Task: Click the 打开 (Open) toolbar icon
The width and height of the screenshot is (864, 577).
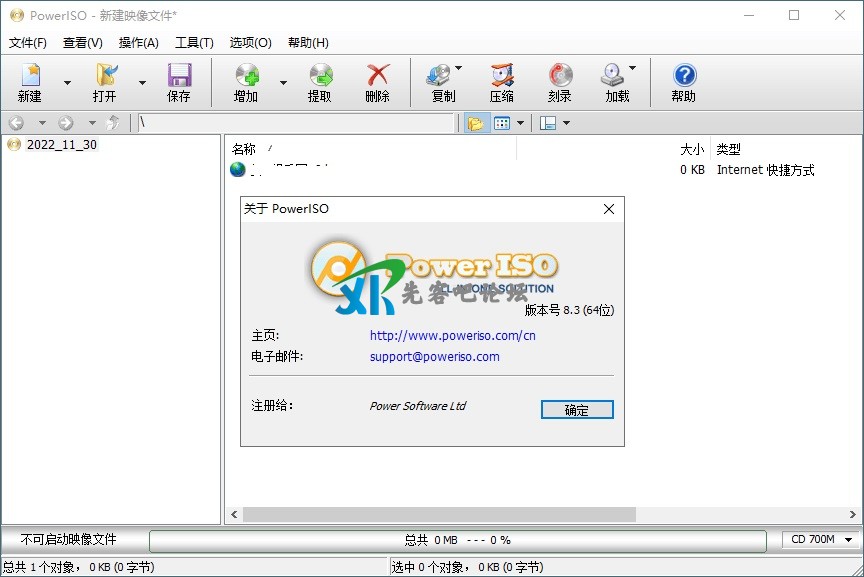Action: pos(105,76)
